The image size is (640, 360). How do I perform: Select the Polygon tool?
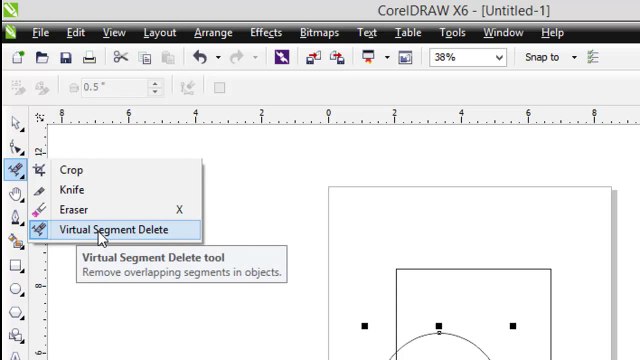(x=16, y=313)
